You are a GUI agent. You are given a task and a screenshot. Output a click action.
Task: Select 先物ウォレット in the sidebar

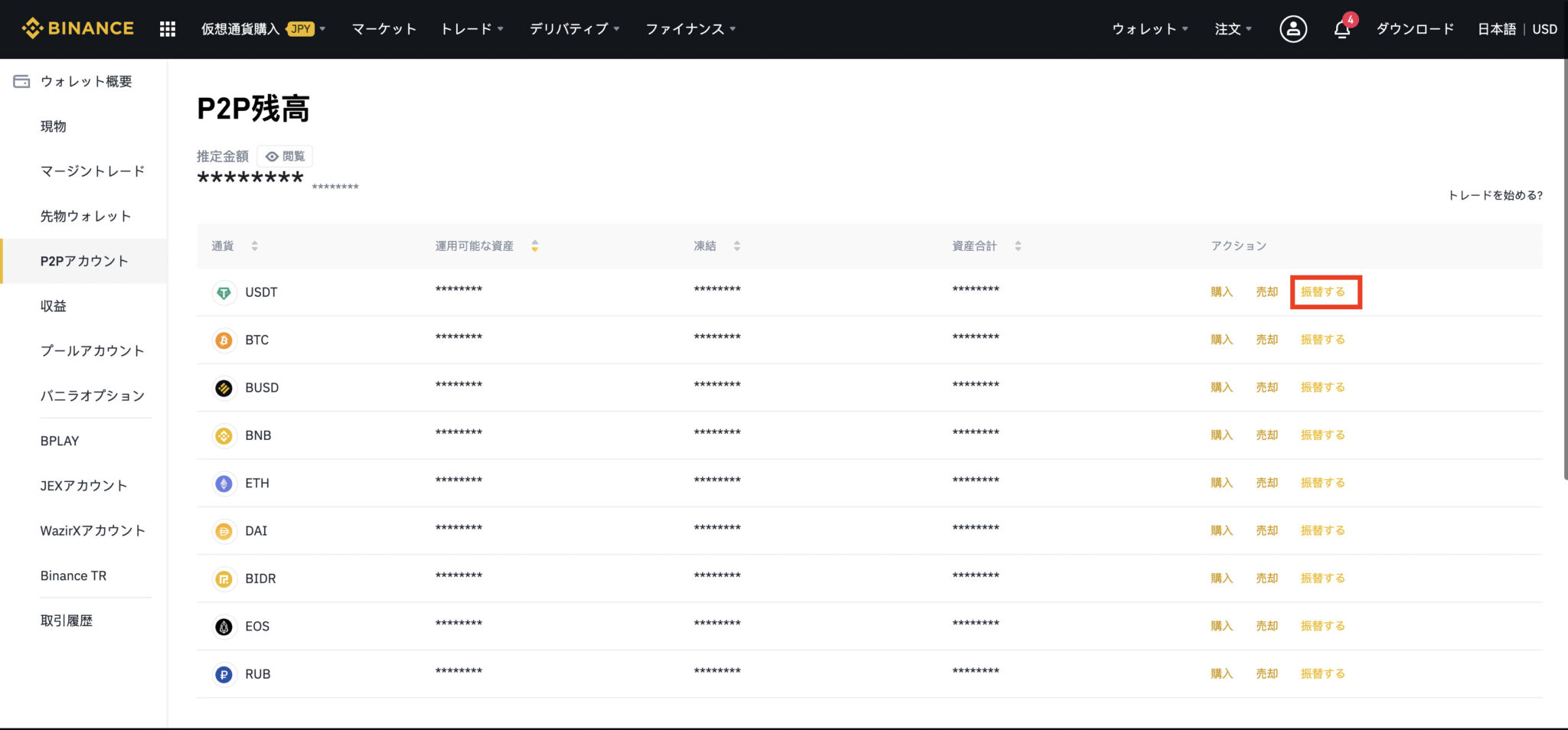coord(86,216)
